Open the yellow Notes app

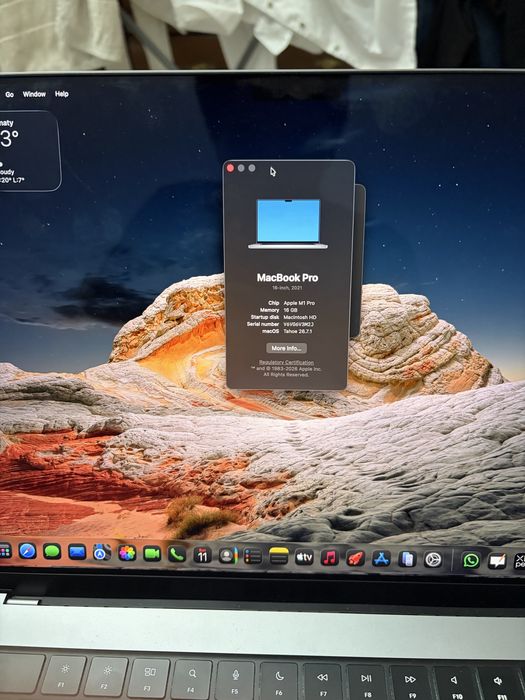click(279, 557)
